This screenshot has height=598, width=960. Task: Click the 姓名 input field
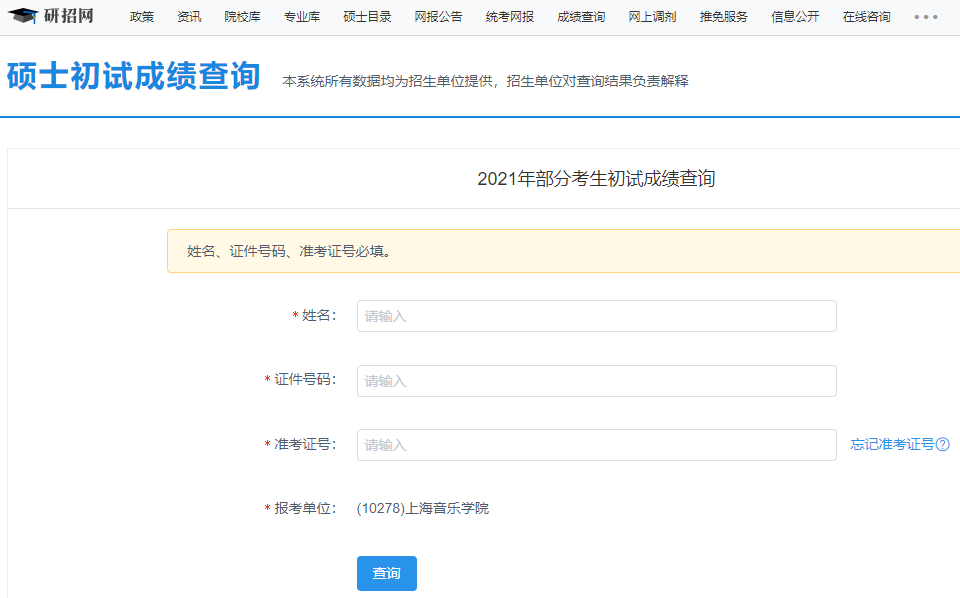(x=596, y=315)
